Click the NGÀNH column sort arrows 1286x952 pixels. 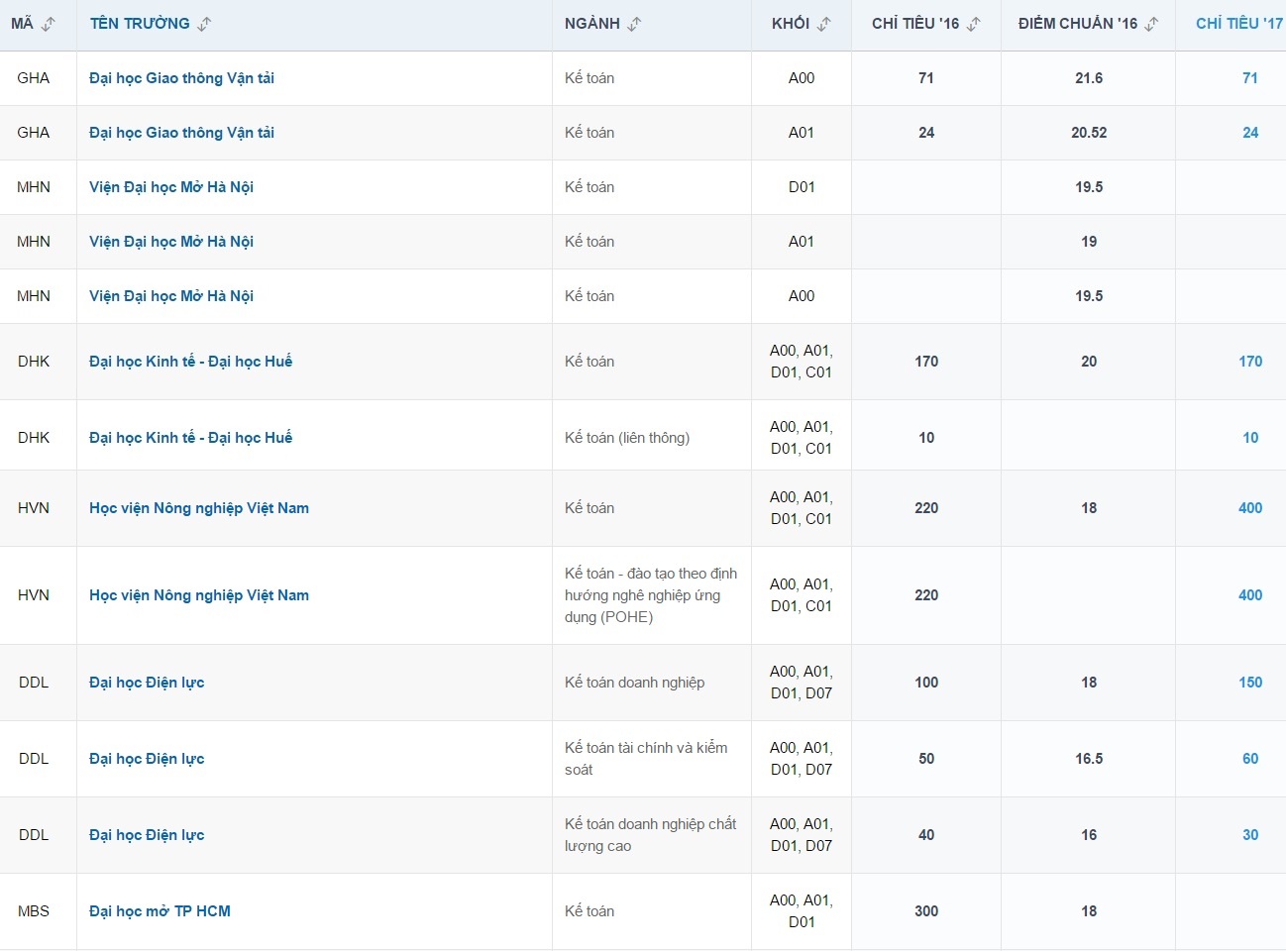(635, 24)
